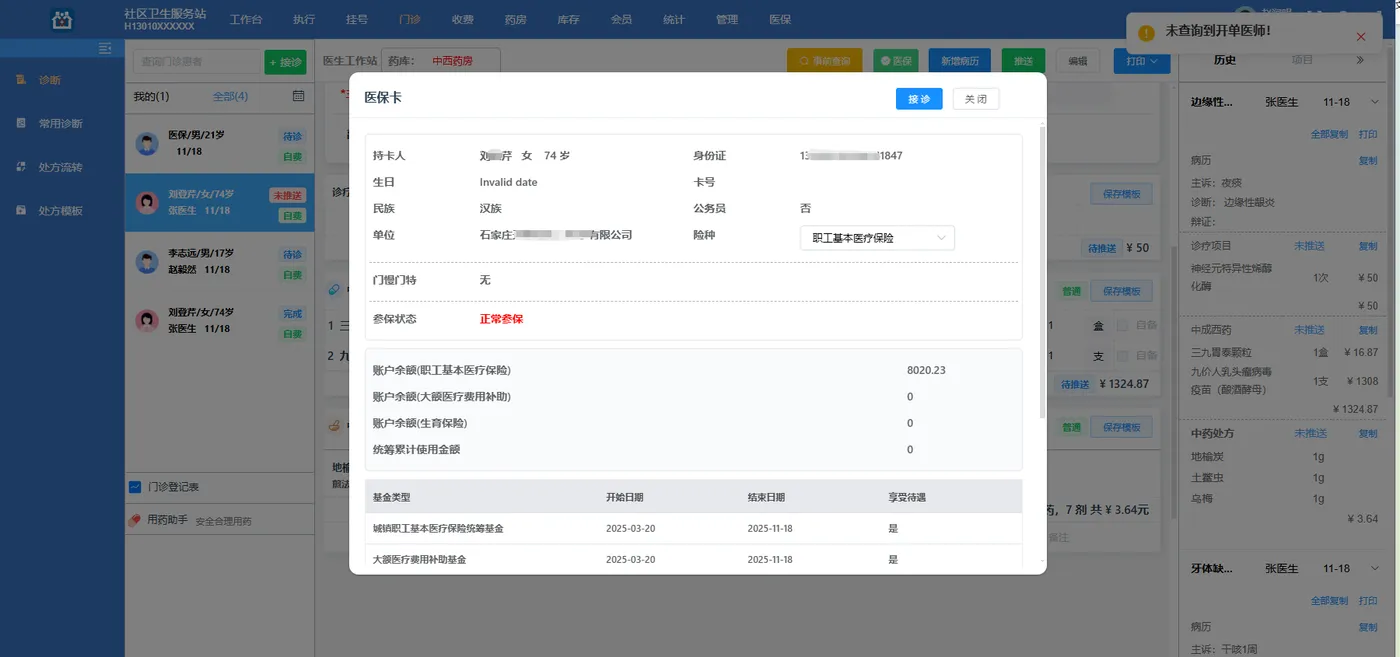
Task: Switch to 处方流转 in the sidebar
Action: 60,167
